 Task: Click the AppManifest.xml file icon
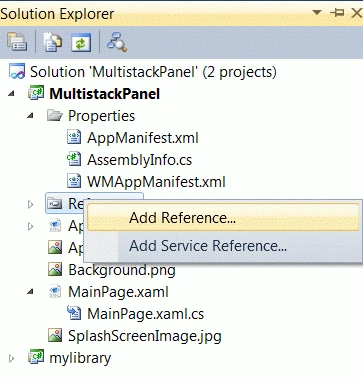click(74, 137)
